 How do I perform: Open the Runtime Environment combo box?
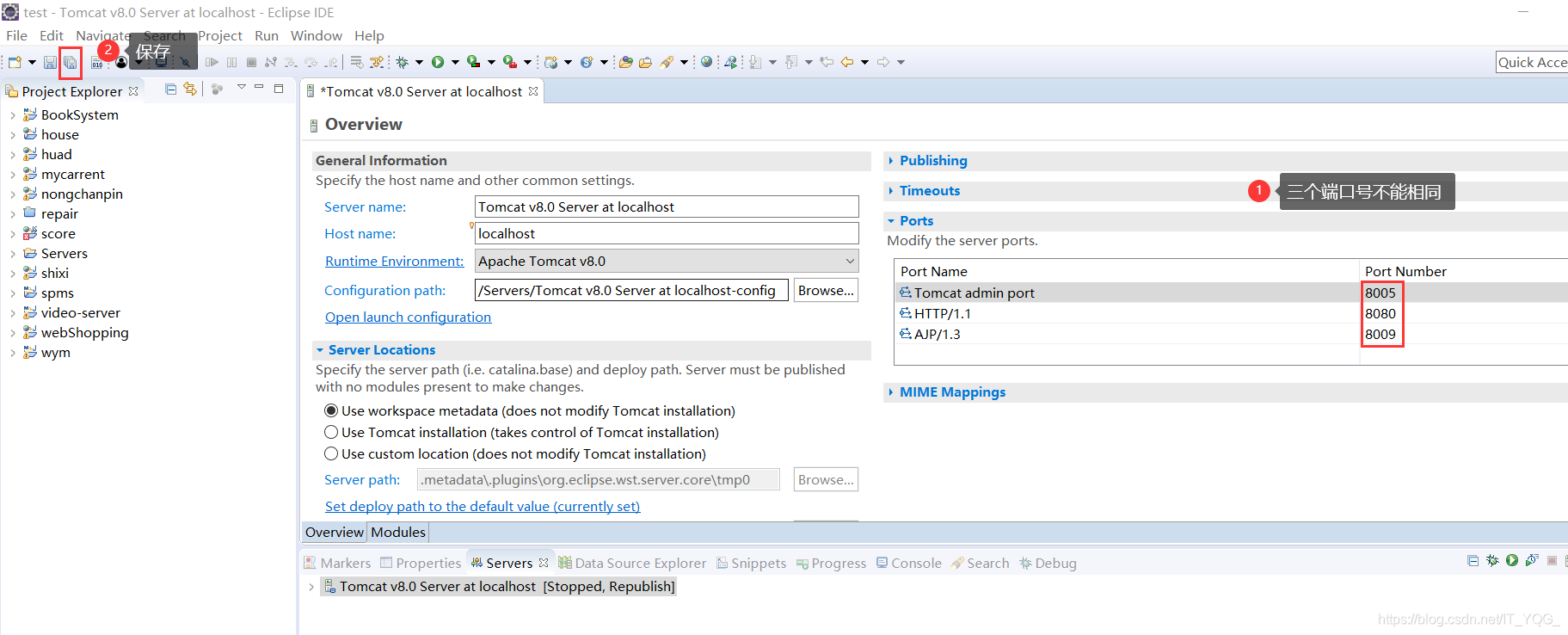[x=667, y=261]
